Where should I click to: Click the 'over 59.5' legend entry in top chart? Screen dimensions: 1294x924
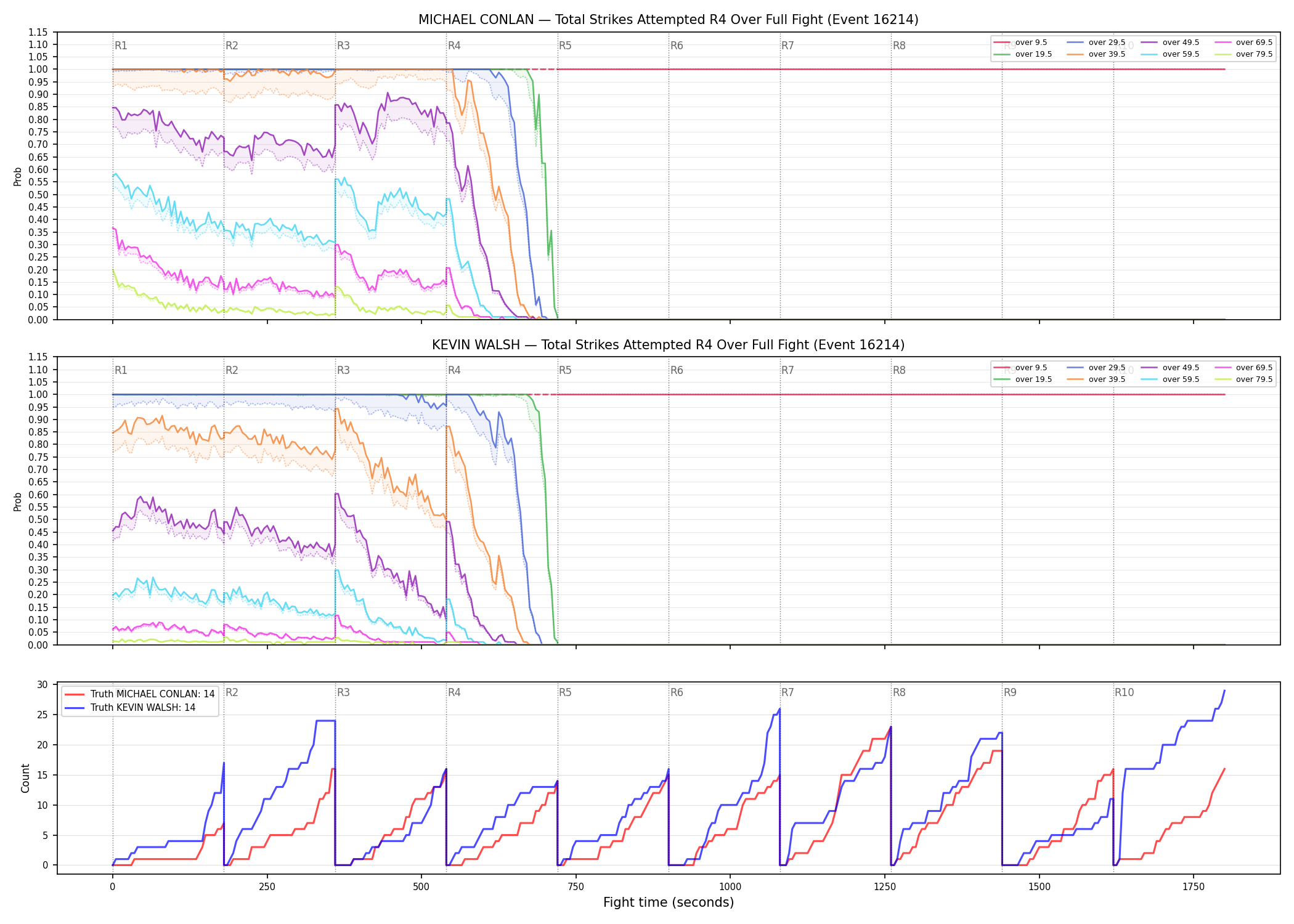[1170, 54]
